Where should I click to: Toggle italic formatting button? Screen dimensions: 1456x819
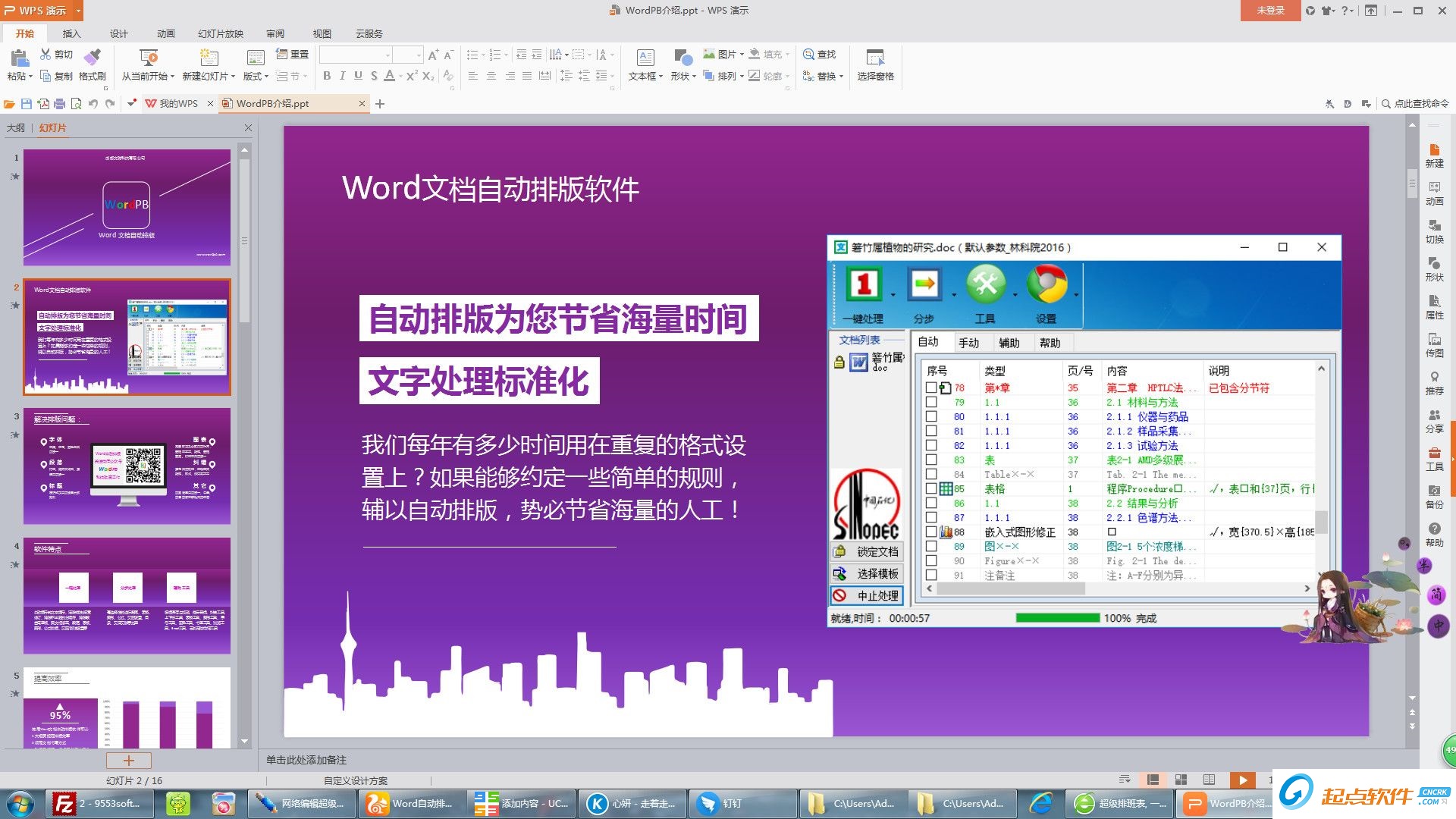point(342,76)
